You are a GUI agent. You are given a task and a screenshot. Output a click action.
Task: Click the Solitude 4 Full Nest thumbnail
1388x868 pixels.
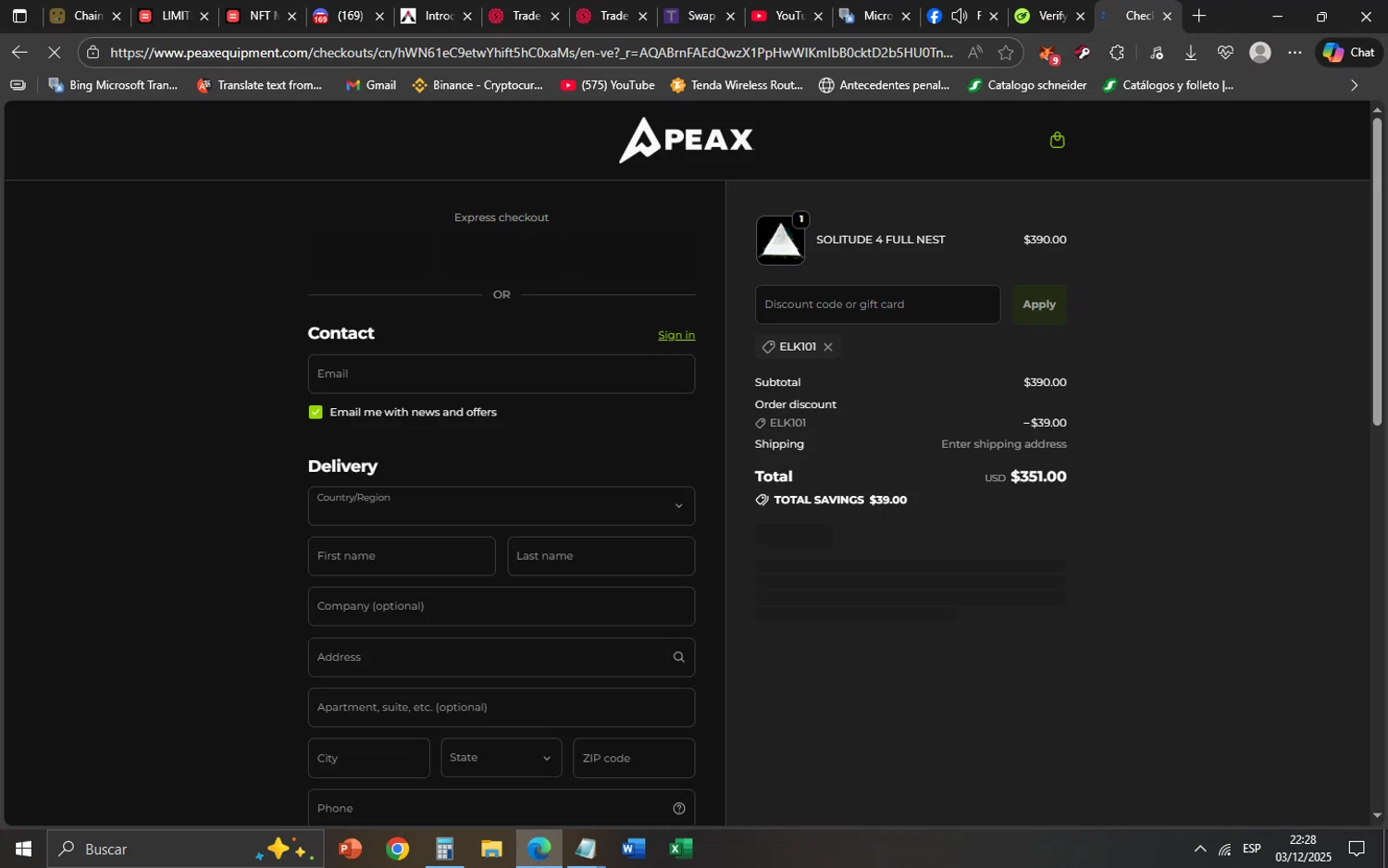tap(780, 241)
